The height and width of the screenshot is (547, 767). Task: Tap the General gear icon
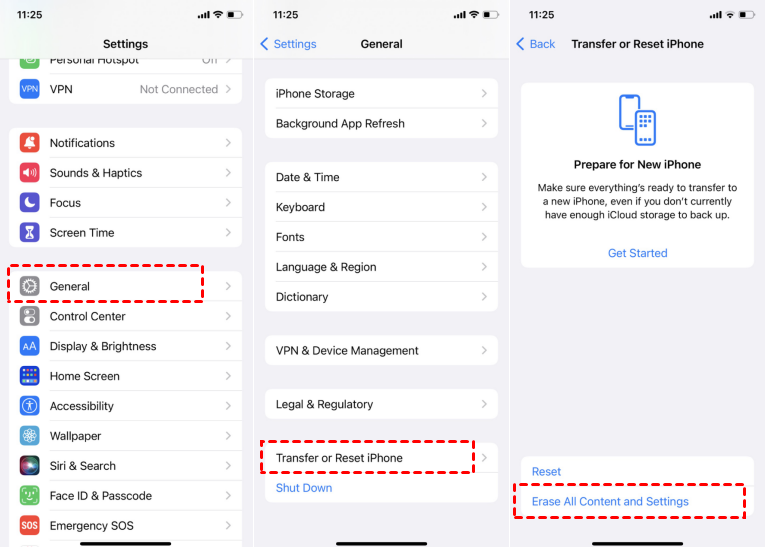pos(29,286)
